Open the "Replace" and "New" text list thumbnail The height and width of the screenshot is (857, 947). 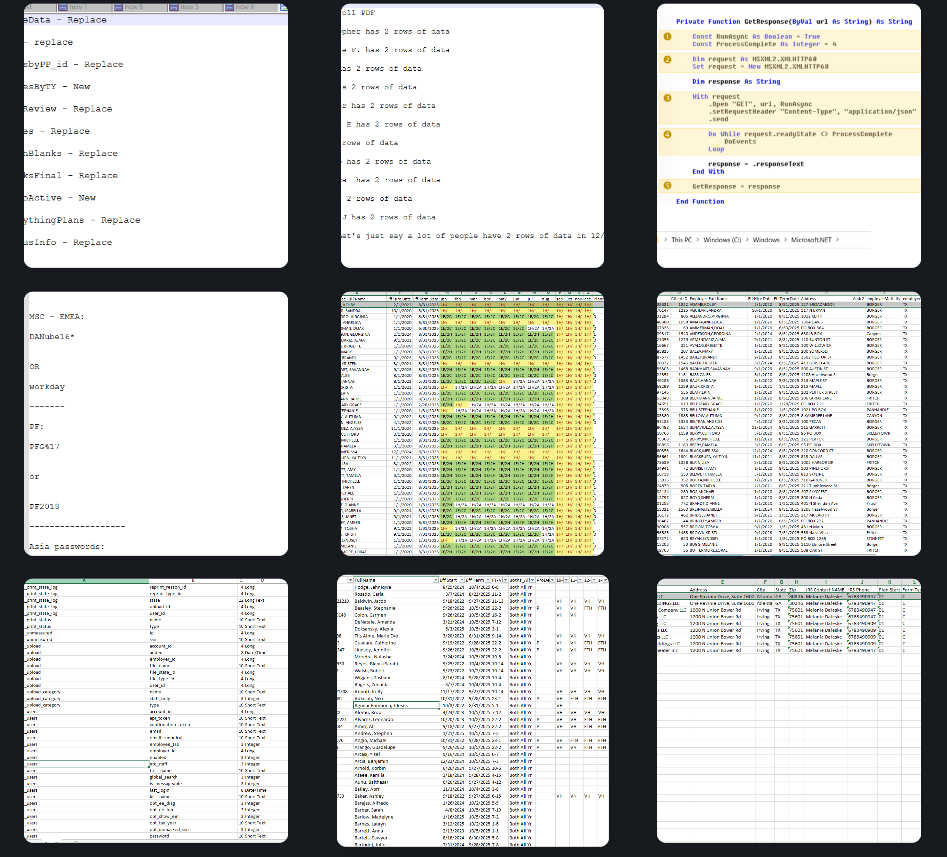click(x=155, y=135)
